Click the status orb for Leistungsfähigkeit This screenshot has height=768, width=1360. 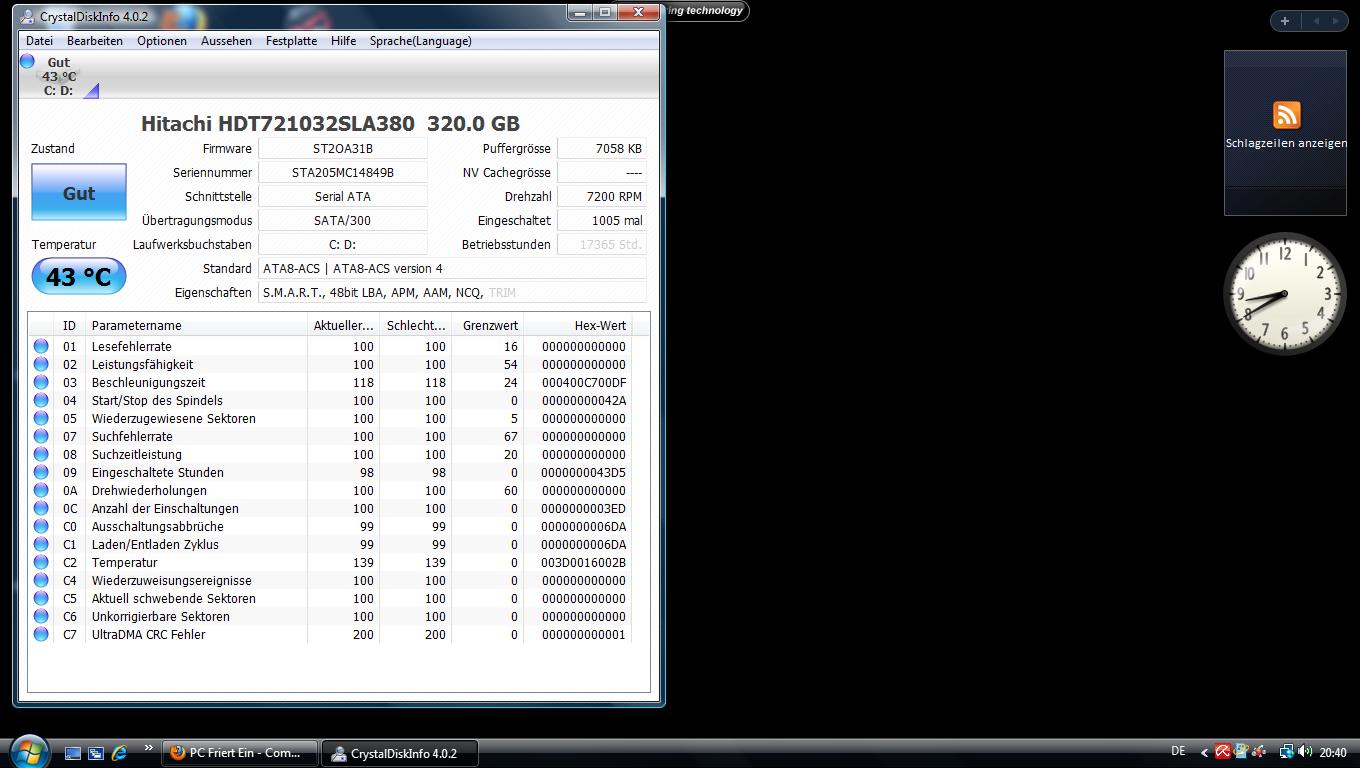point(41,364)
